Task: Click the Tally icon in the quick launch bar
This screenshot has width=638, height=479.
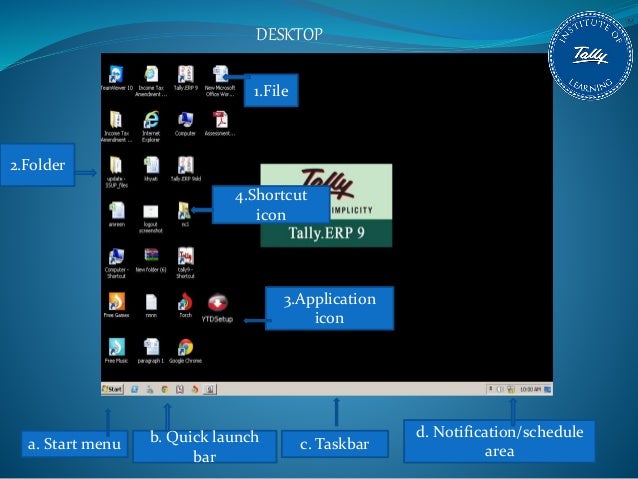Action: [x=179, y=389]
